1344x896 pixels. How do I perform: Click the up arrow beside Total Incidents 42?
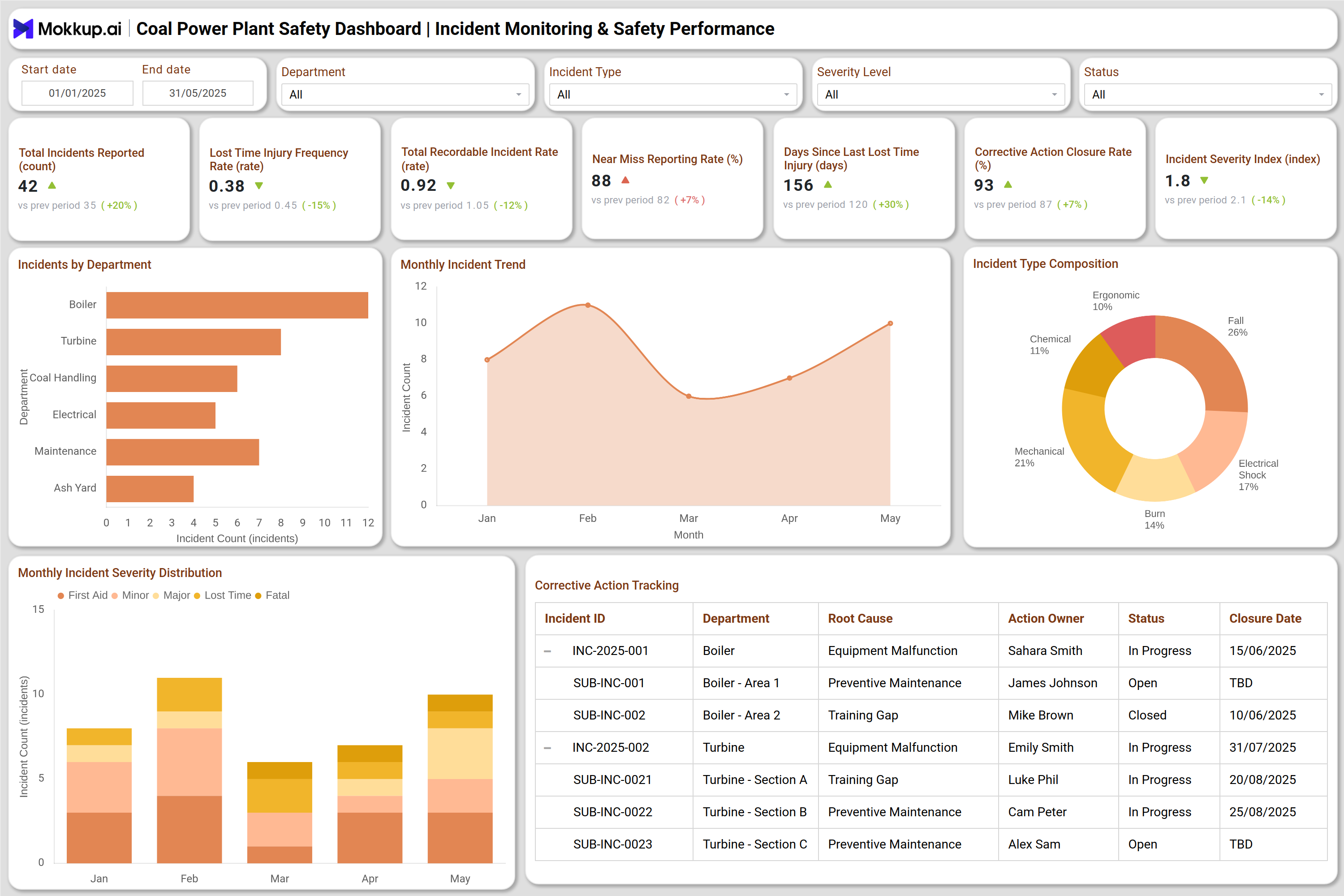52,185
